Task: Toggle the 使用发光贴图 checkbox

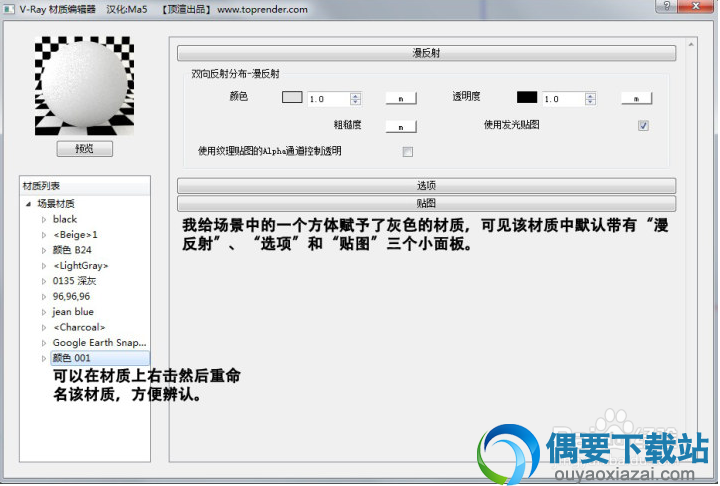Action: [643, 125]
